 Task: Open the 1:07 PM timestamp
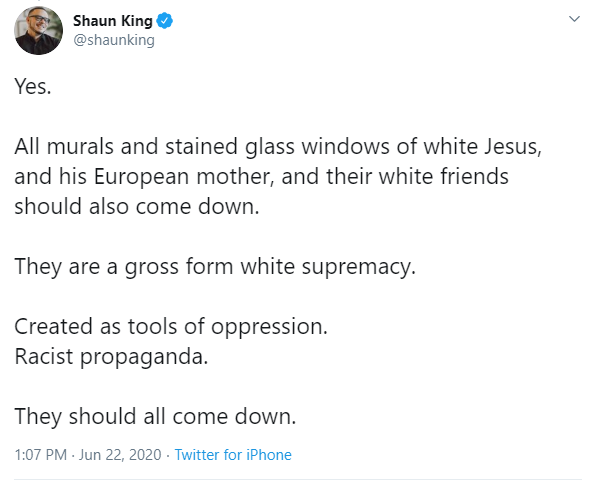[41, 455]
